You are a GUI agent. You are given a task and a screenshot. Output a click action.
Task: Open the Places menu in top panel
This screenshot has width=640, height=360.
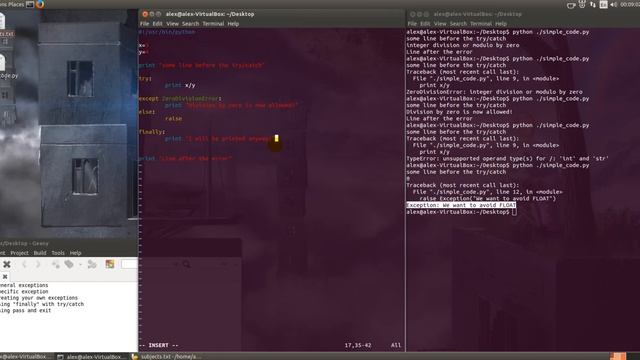(15, 4)
